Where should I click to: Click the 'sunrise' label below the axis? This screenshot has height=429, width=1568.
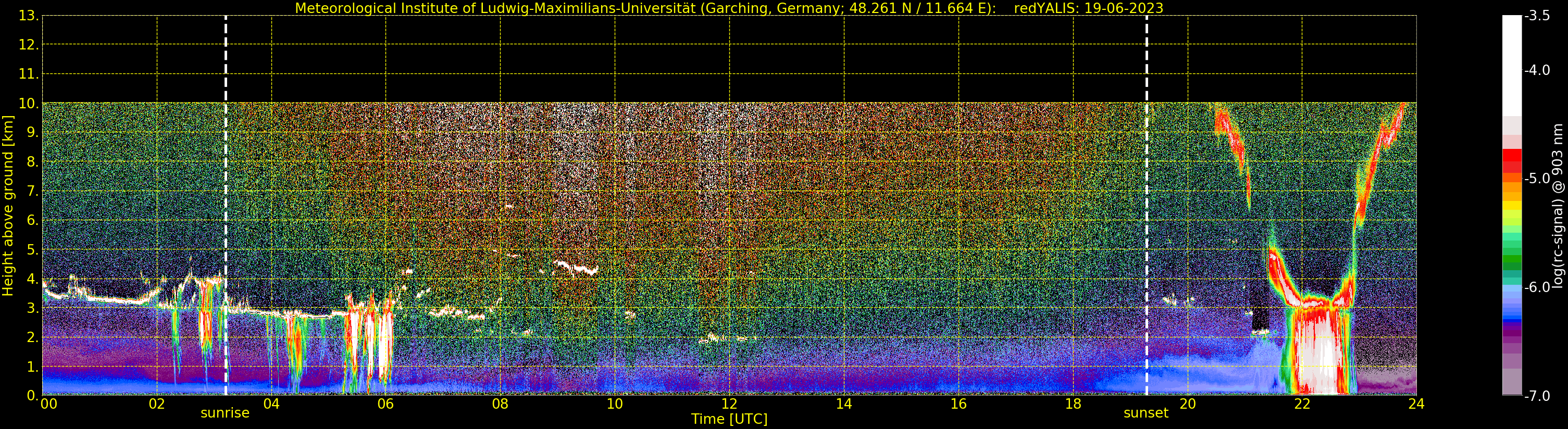click(x=225, y=413)
